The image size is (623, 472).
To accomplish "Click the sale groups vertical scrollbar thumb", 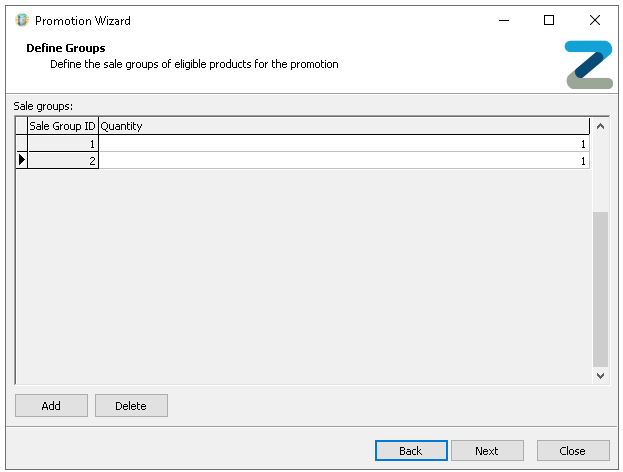I will point(600,288).
